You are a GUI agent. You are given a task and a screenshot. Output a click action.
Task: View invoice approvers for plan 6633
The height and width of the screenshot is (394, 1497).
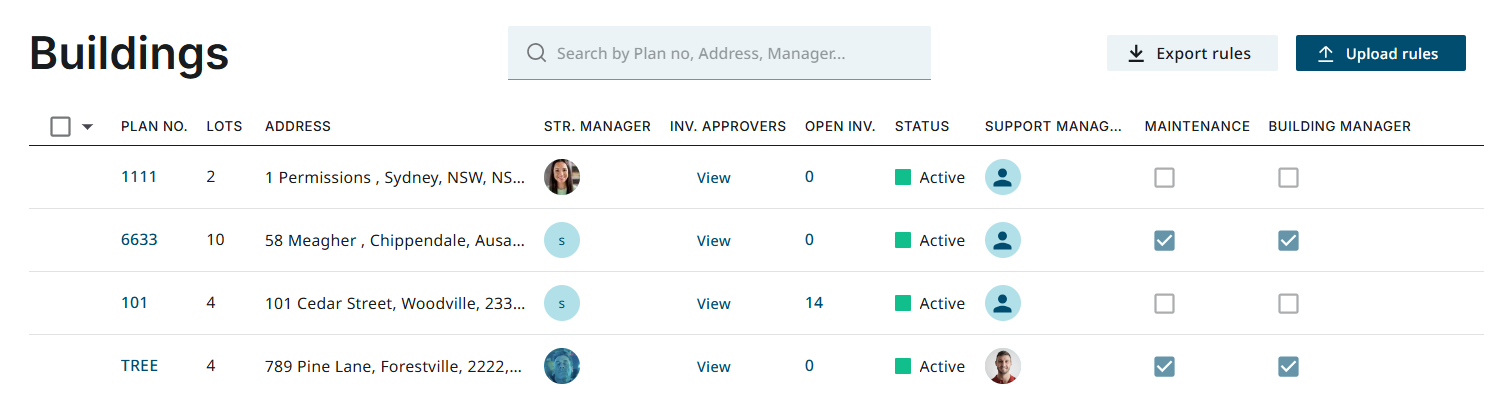tap(714, 241)
